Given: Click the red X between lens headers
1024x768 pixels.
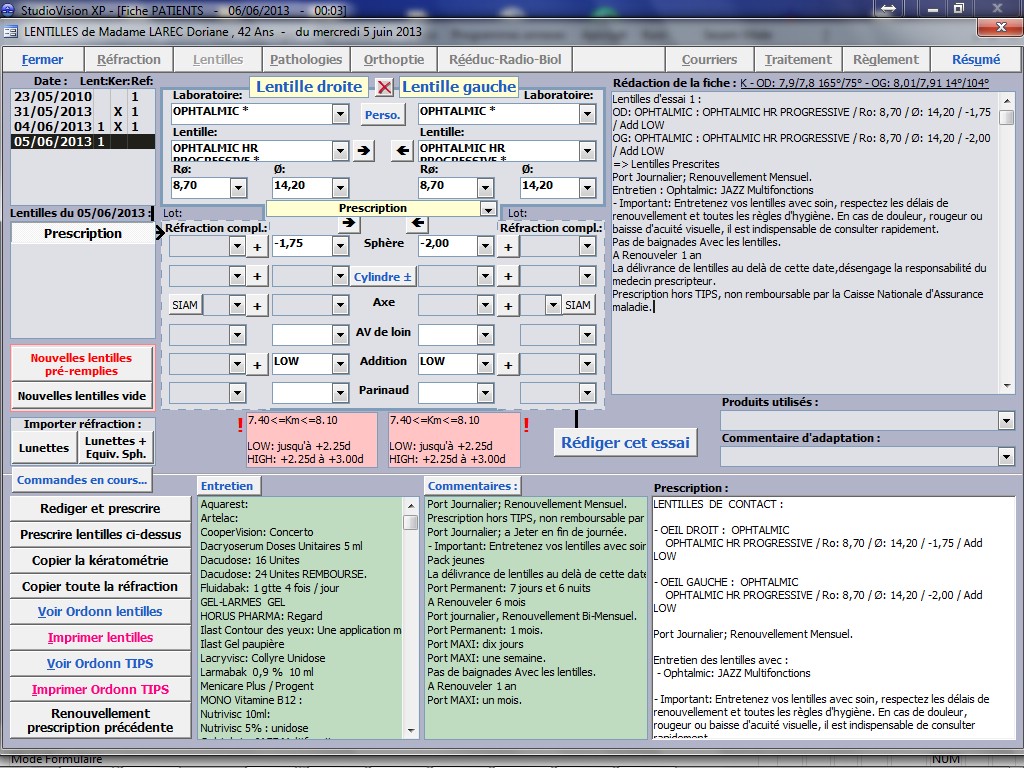Looking at the screenshot, I should [384, 87].
